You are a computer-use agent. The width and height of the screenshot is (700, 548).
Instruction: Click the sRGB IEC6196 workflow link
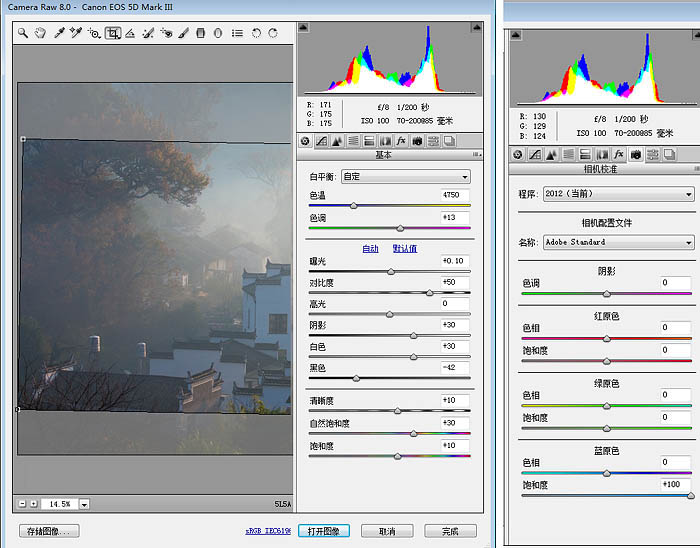(267, 531)
